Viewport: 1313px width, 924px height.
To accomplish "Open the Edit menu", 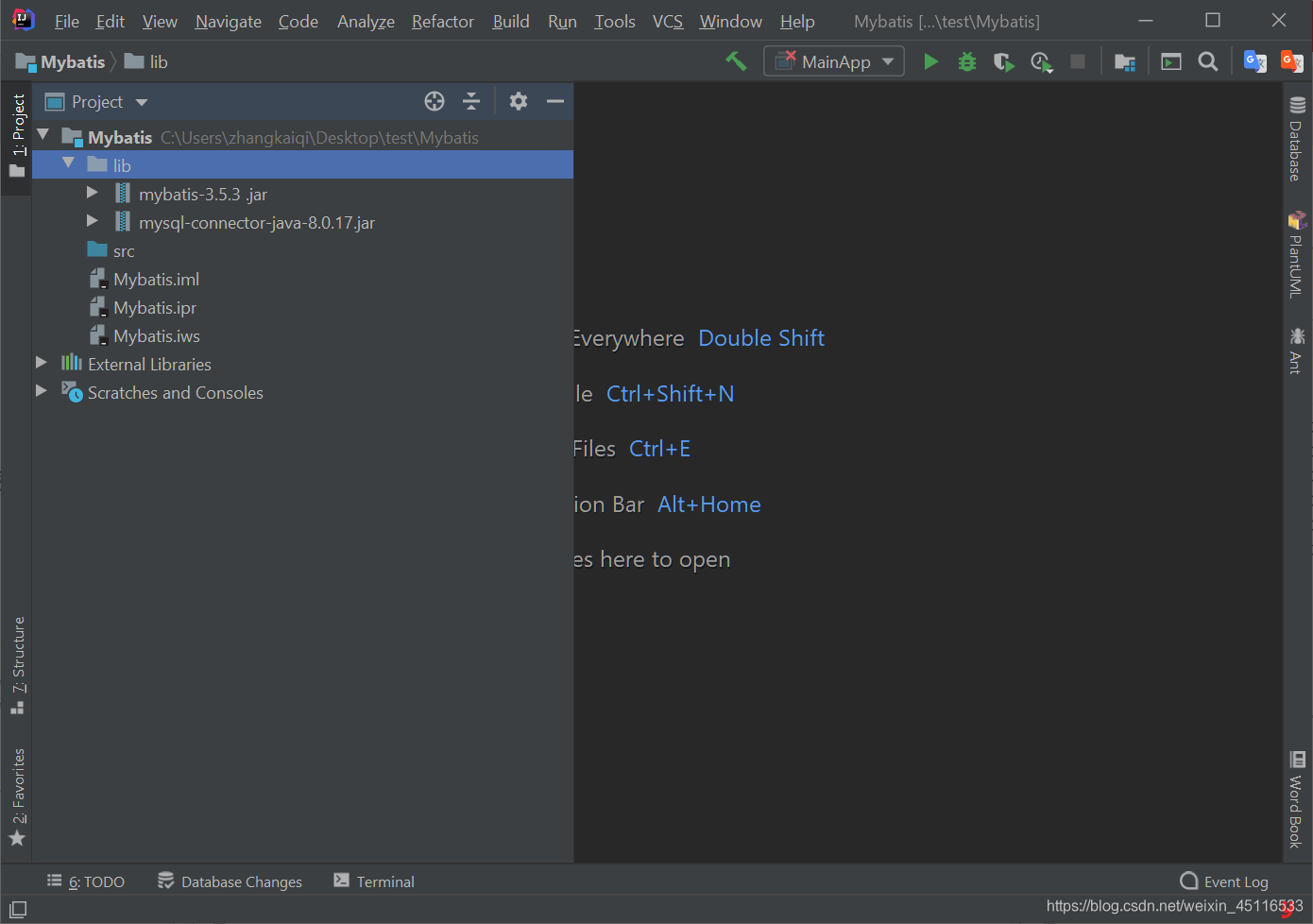I will coord(110,21).
